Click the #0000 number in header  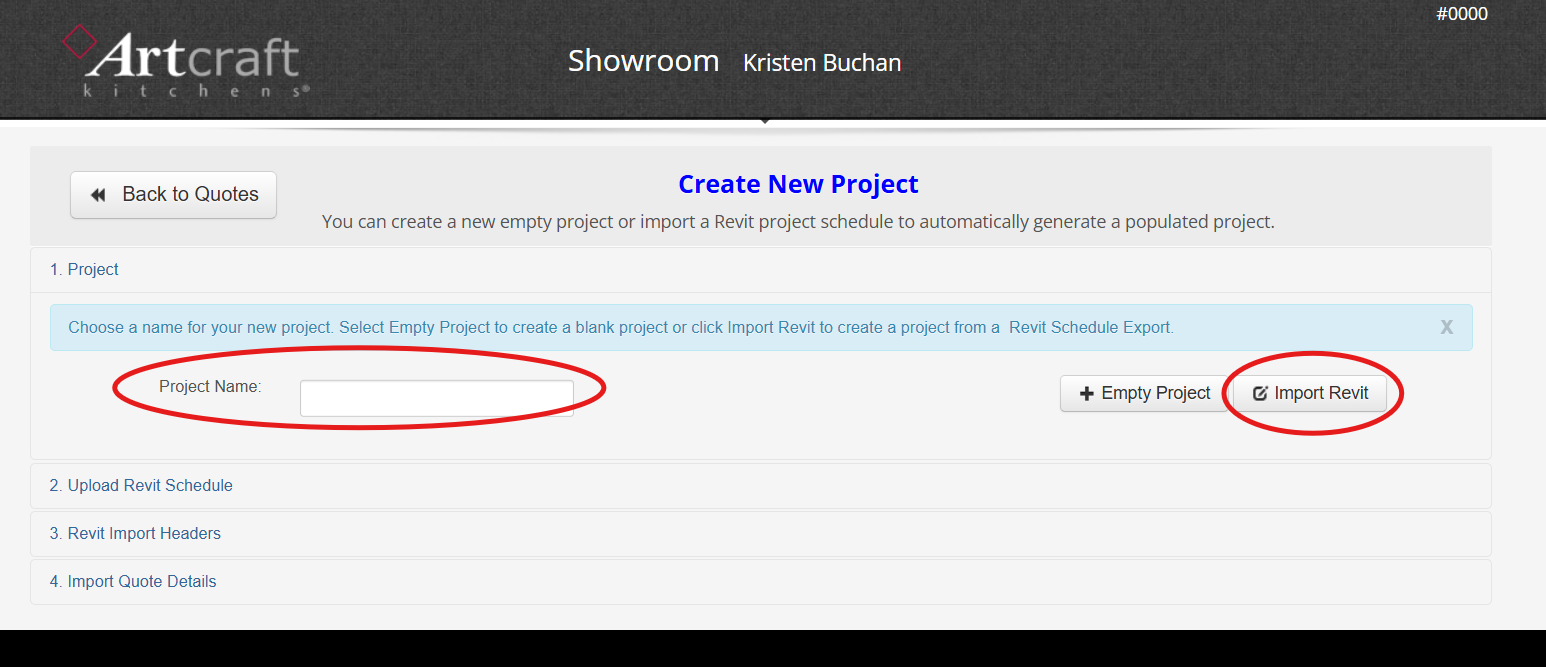pyautogui.click(x=1462, y=14)
